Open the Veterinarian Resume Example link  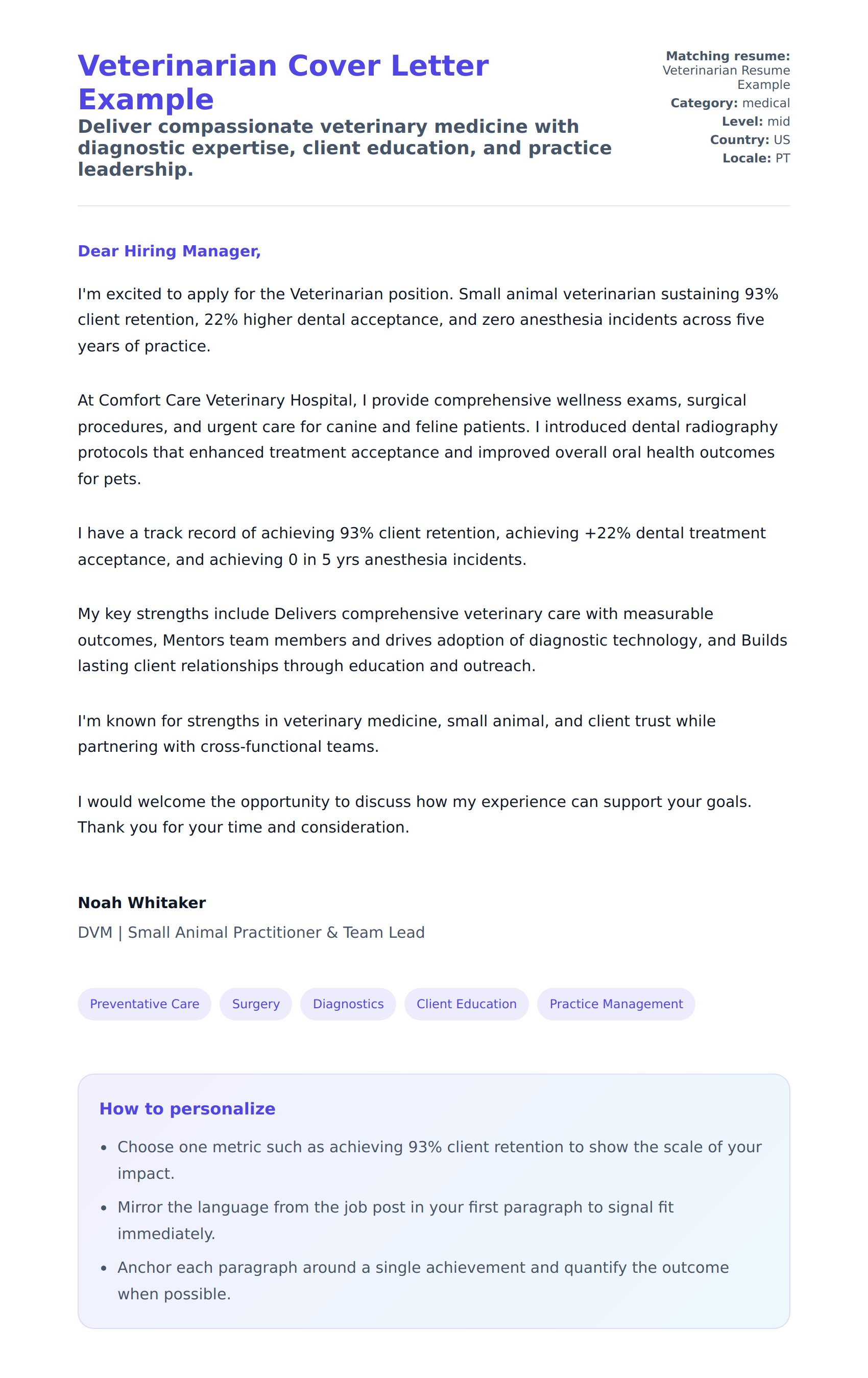click(726, 77)
